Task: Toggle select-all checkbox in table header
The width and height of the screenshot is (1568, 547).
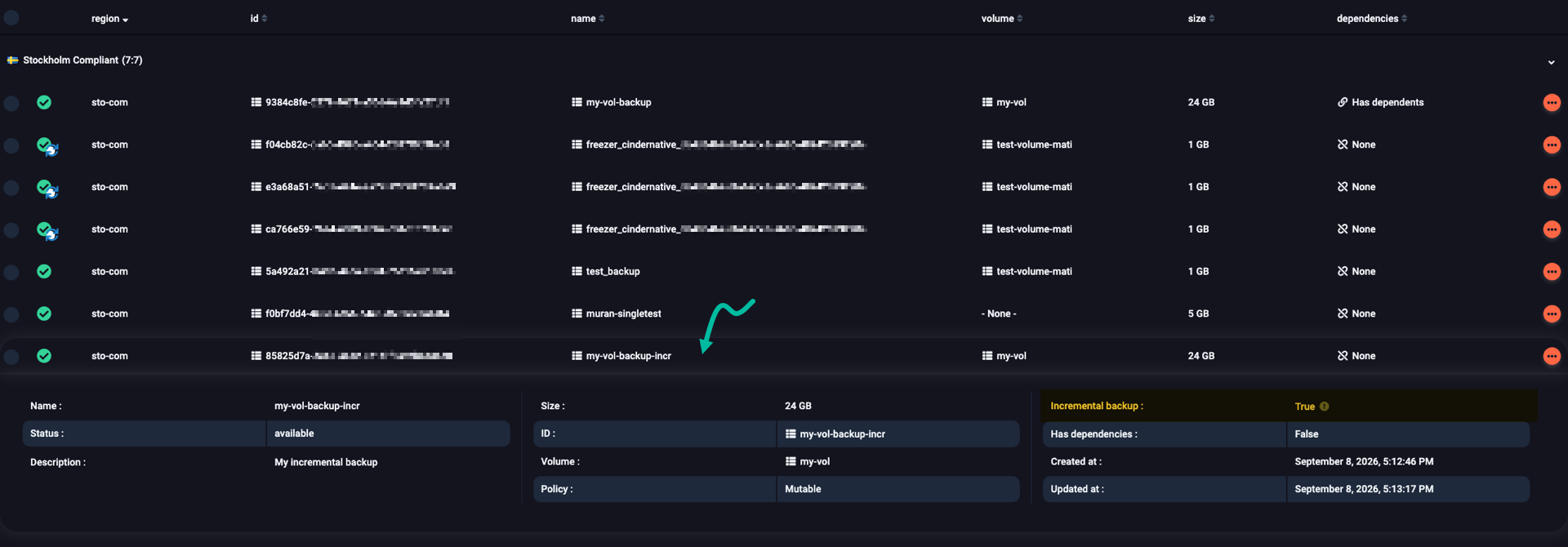Action: [11, 17]
